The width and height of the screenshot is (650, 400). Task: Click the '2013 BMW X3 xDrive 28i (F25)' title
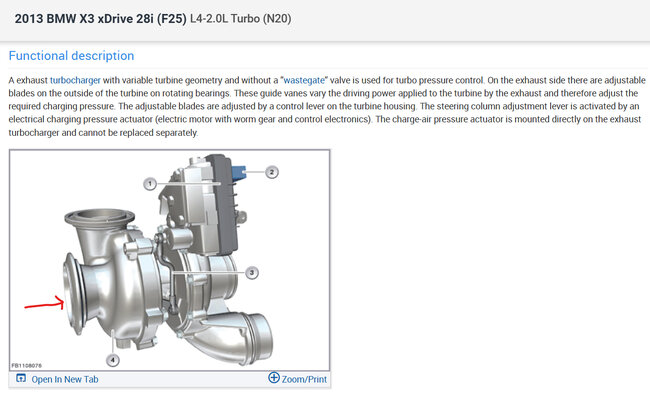pos(101,19)
